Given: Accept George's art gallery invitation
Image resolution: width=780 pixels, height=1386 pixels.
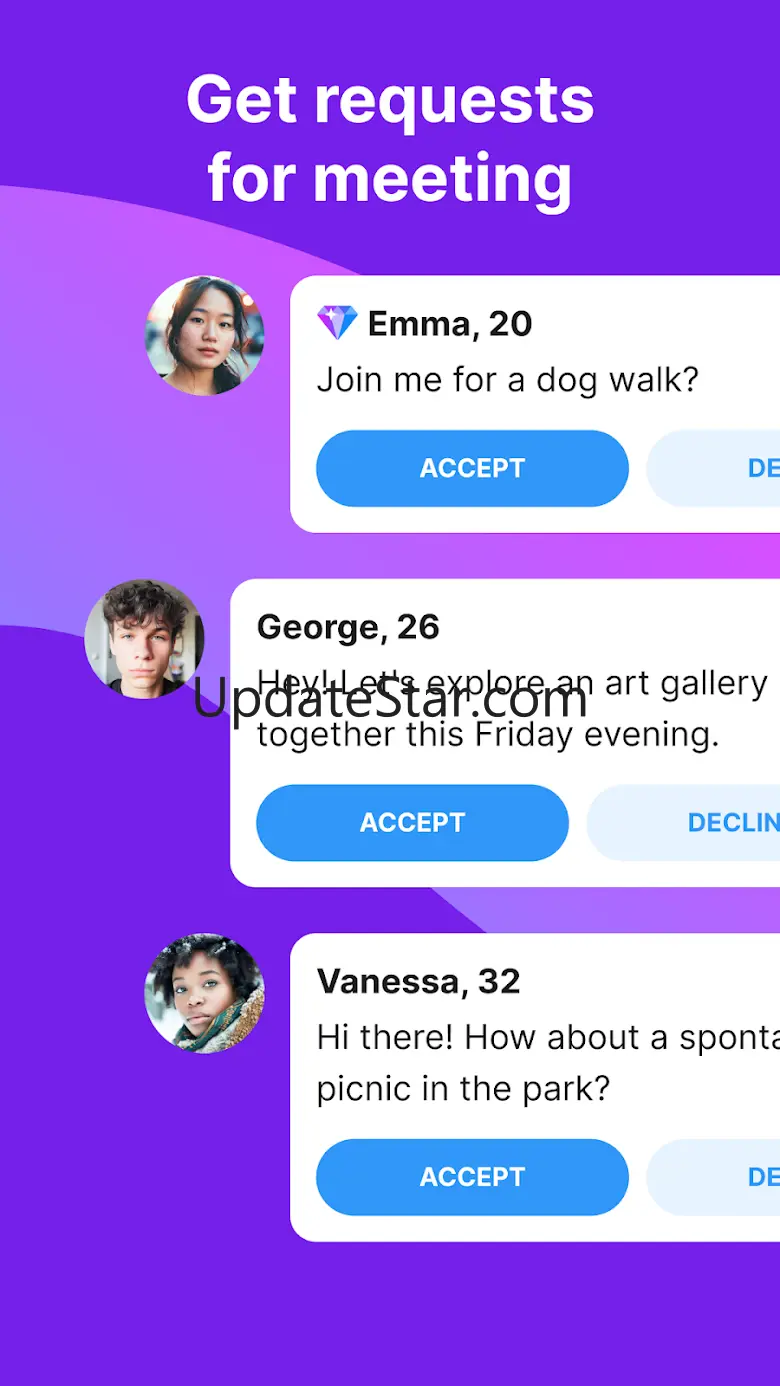Looking at the screenshot, I should (x=412, y=822).
